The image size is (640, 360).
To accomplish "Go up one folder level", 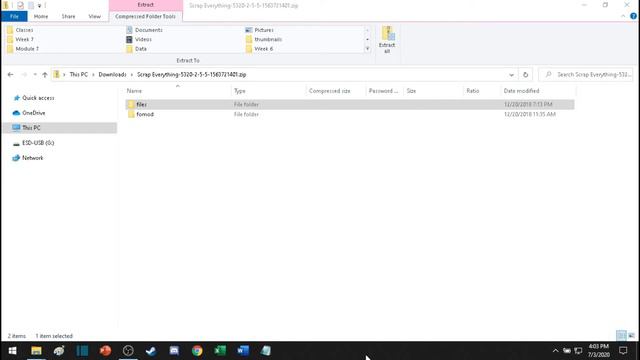I will click(45, 75).
